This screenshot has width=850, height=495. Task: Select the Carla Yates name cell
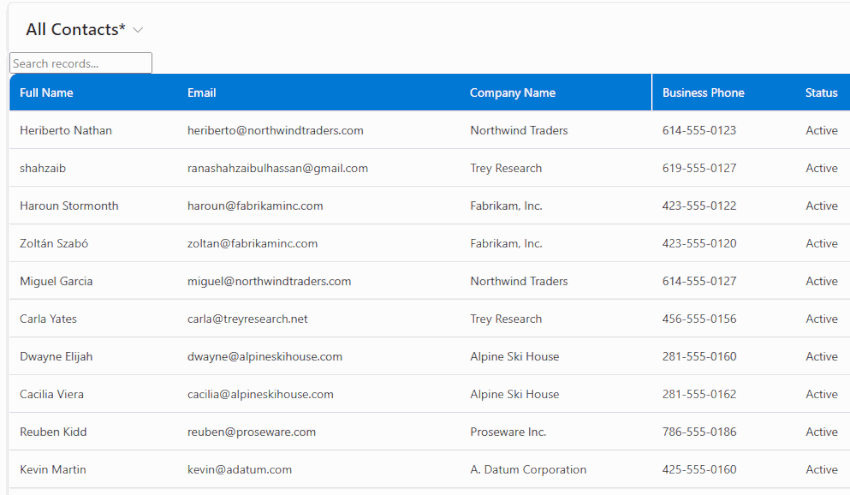tap(48, 319)
